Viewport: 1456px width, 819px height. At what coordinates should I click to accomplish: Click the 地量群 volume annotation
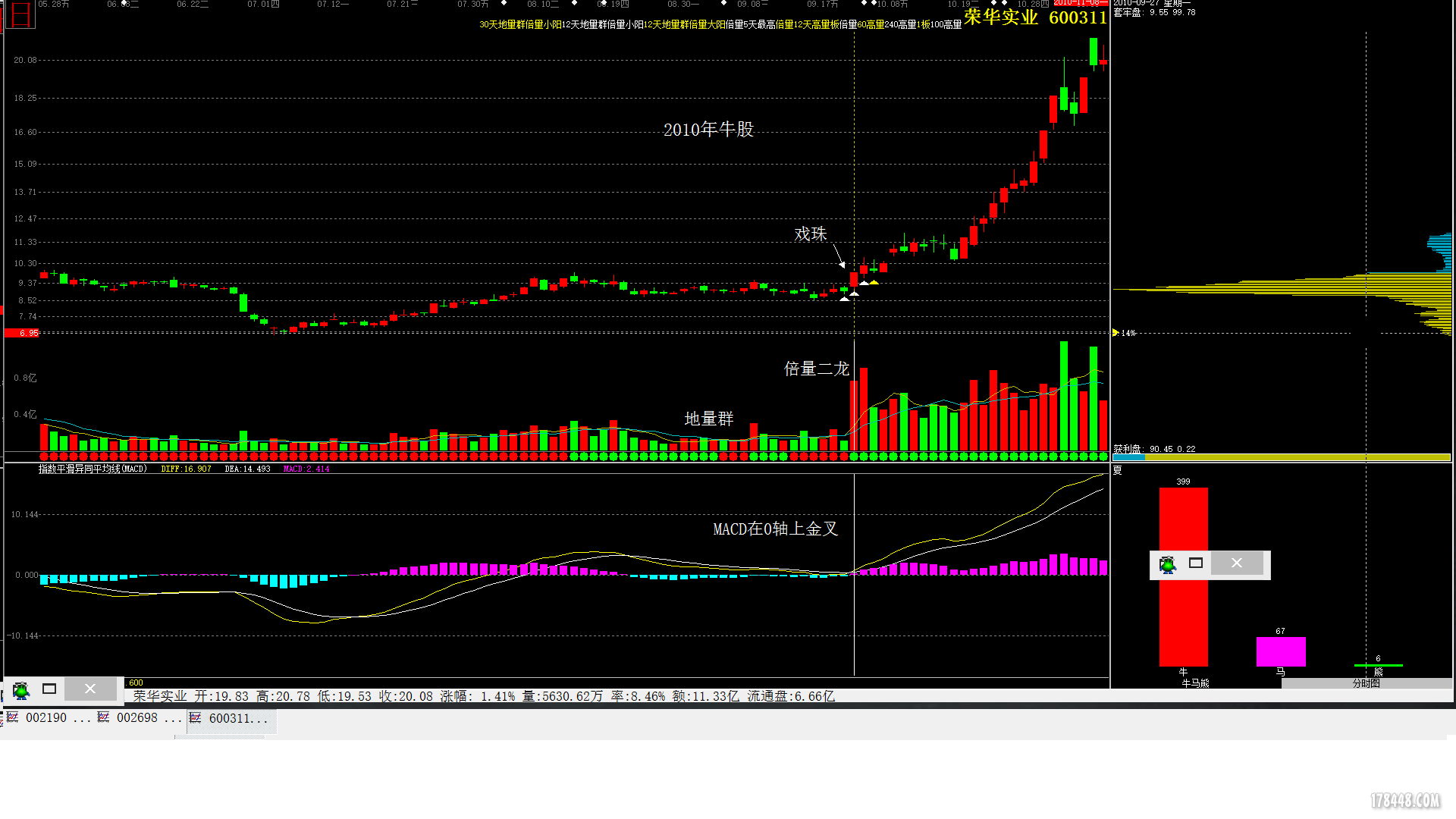(709, 419)
